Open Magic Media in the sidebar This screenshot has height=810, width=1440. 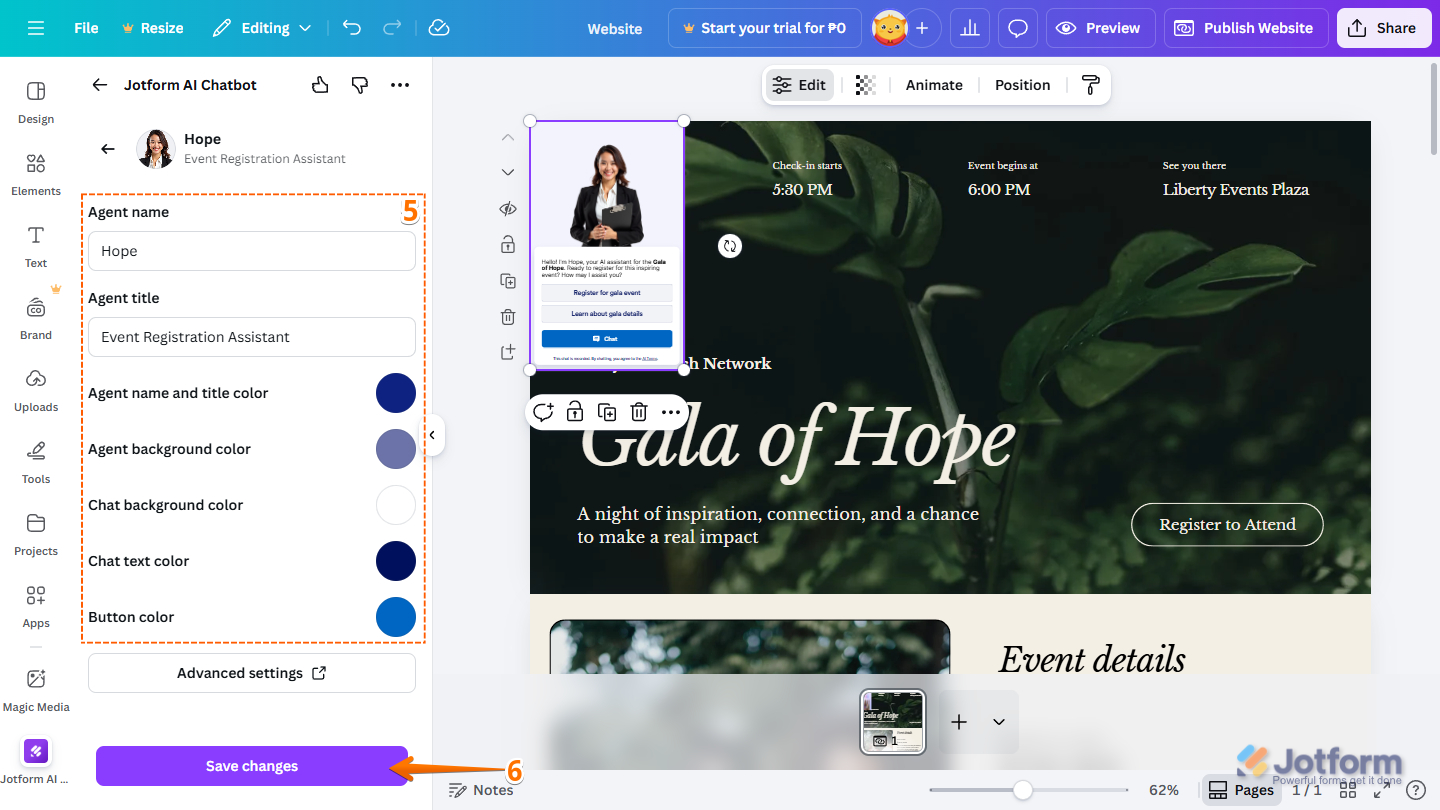click(36, 690)
